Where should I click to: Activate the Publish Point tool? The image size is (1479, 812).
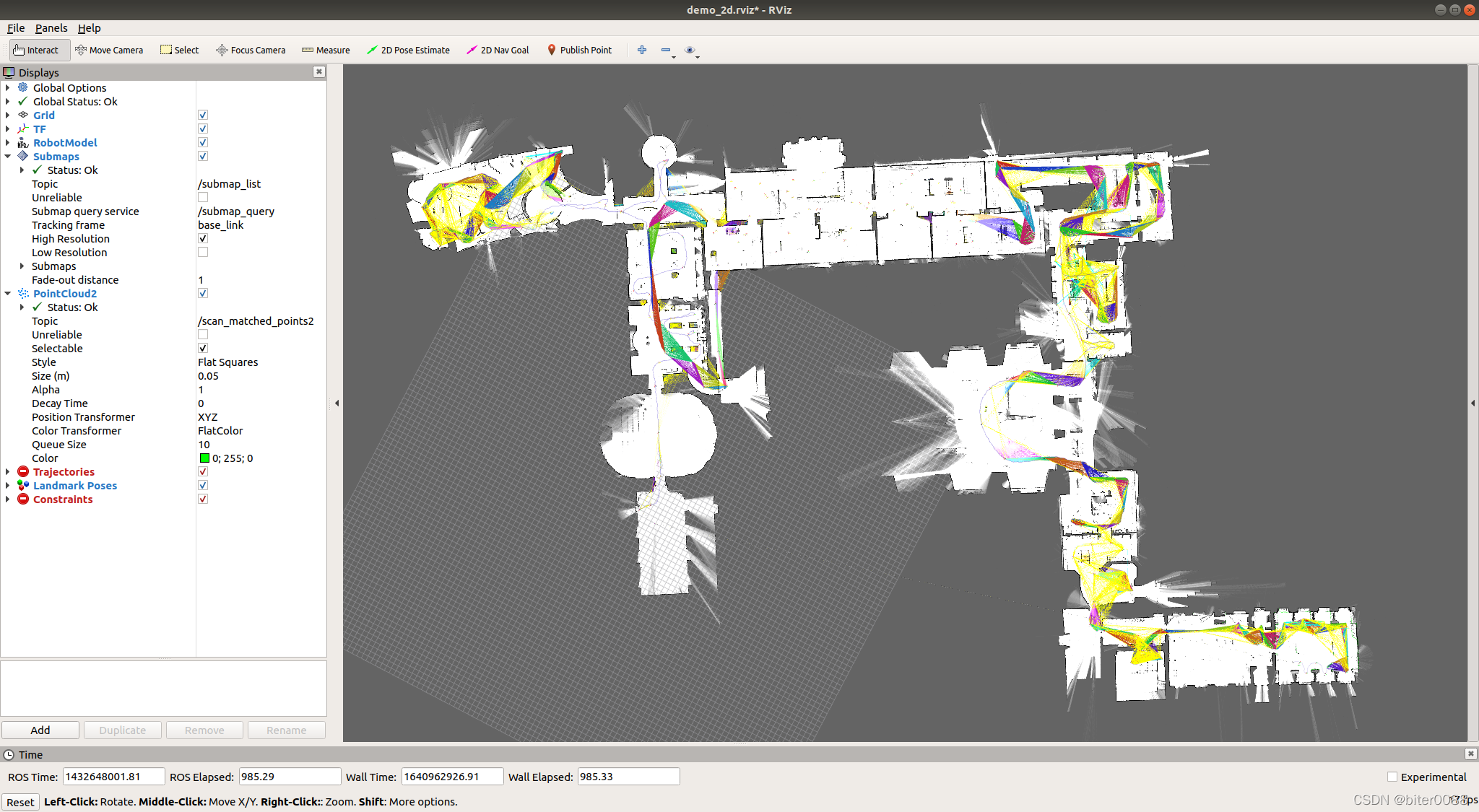(x=579, y=50)
